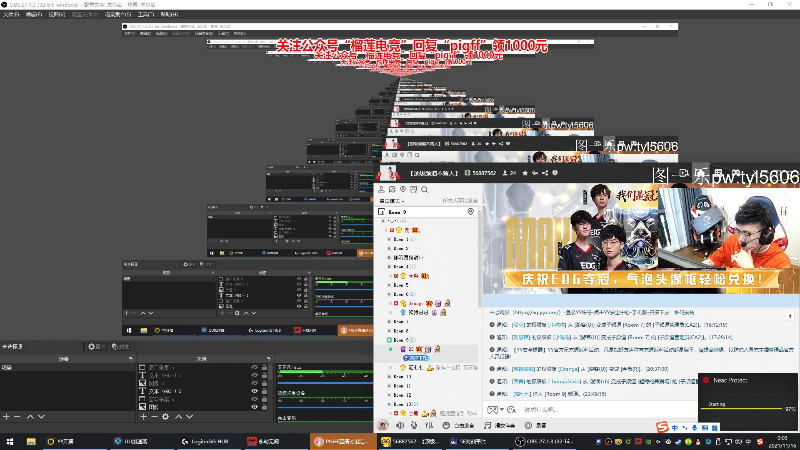This screenshot has width=800, height=450.
Task: Click the location pin icon beside Room 9
Action: click(470, 212)
